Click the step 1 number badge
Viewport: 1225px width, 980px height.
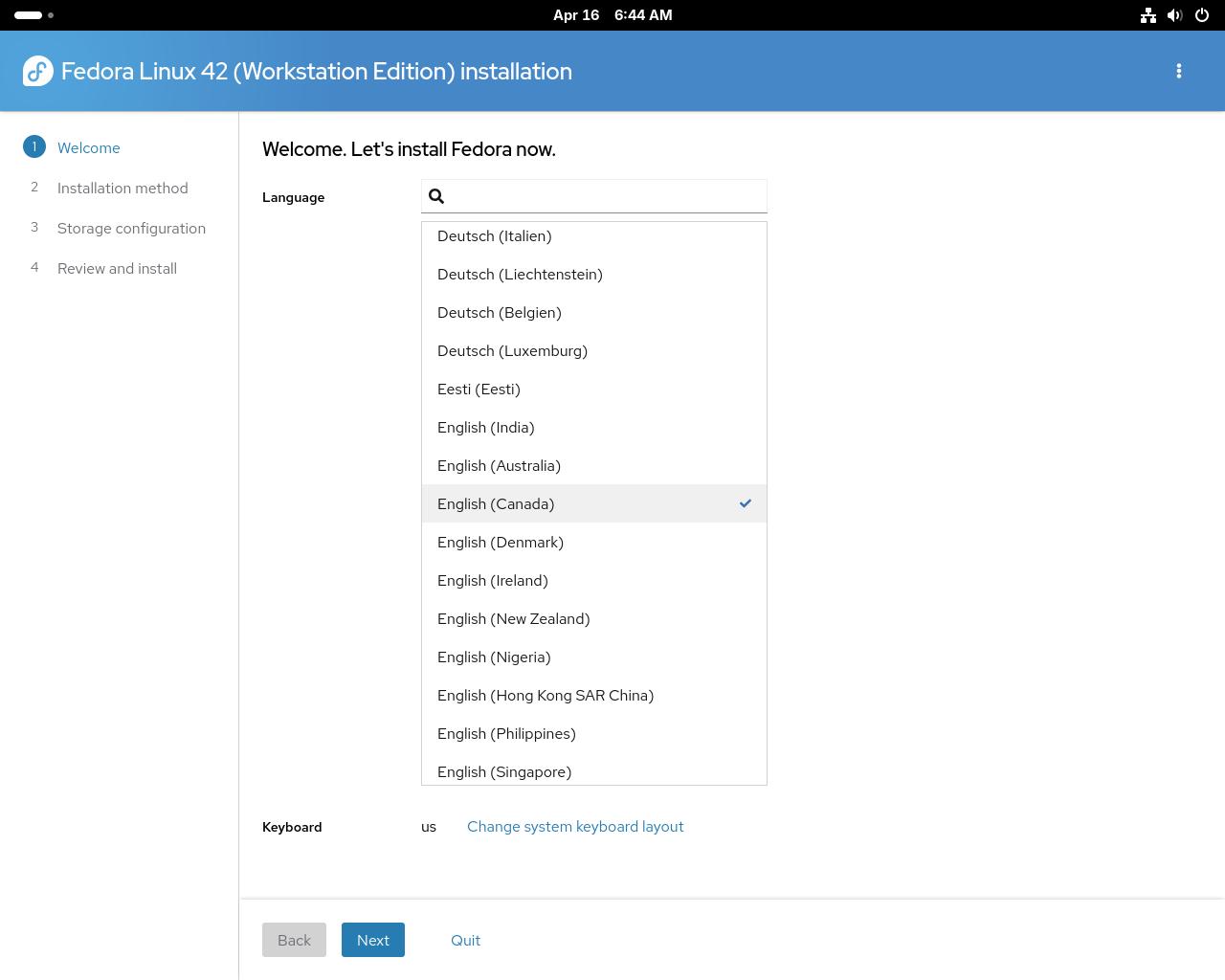(x=34, y=146)
